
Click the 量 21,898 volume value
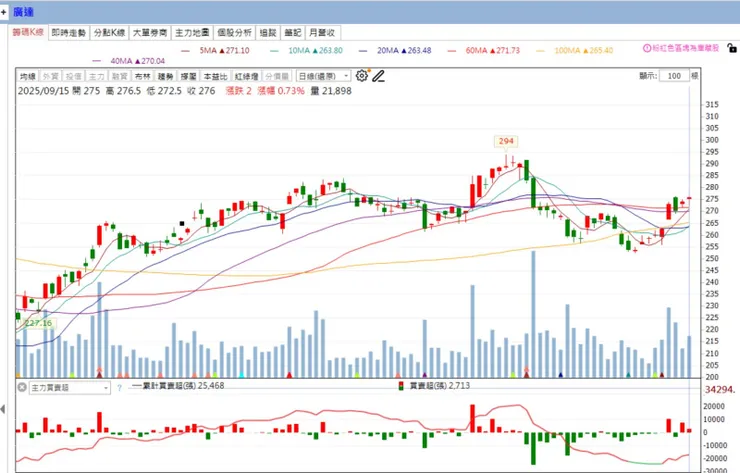pos(331,91)
